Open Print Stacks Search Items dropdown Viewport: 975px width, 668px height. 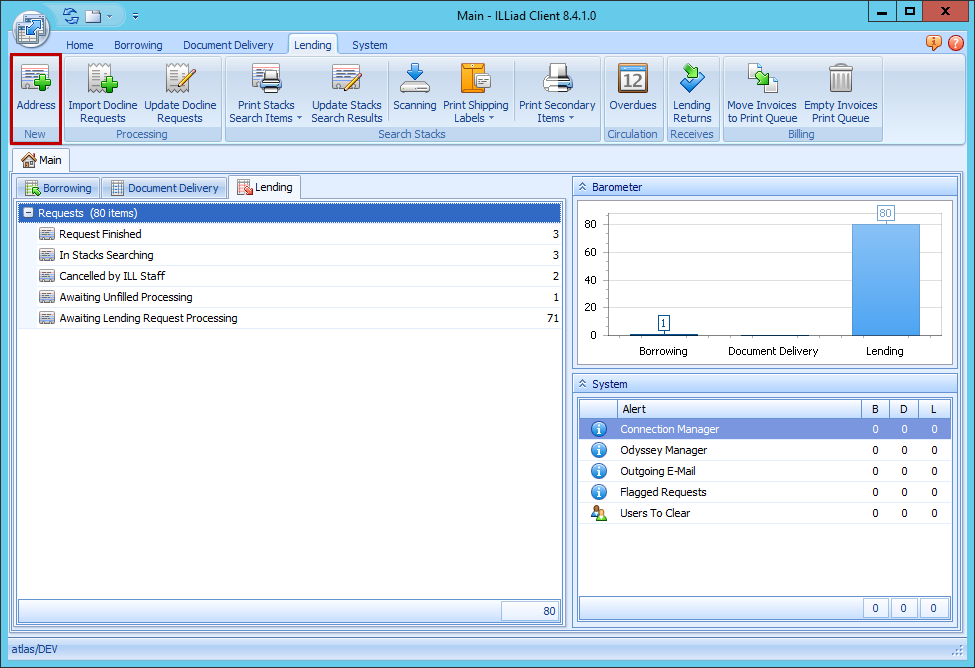click(266, 118)
